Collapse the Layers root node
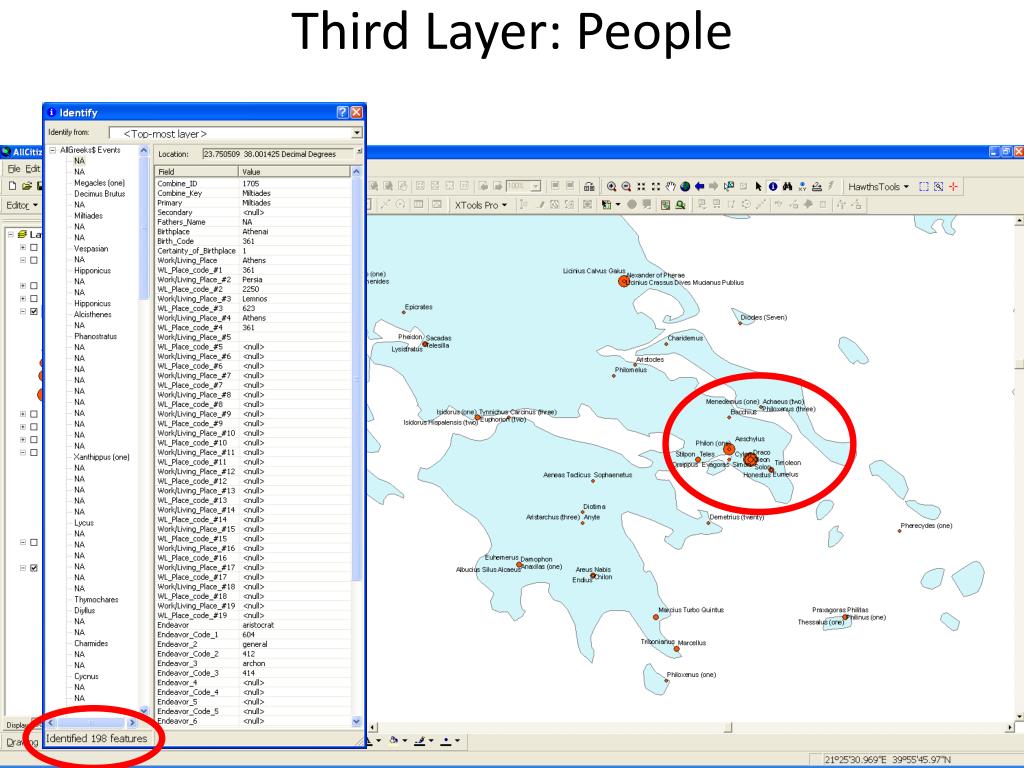The width and height of the screenshot is (1024, 768). (x=10, y=234)
